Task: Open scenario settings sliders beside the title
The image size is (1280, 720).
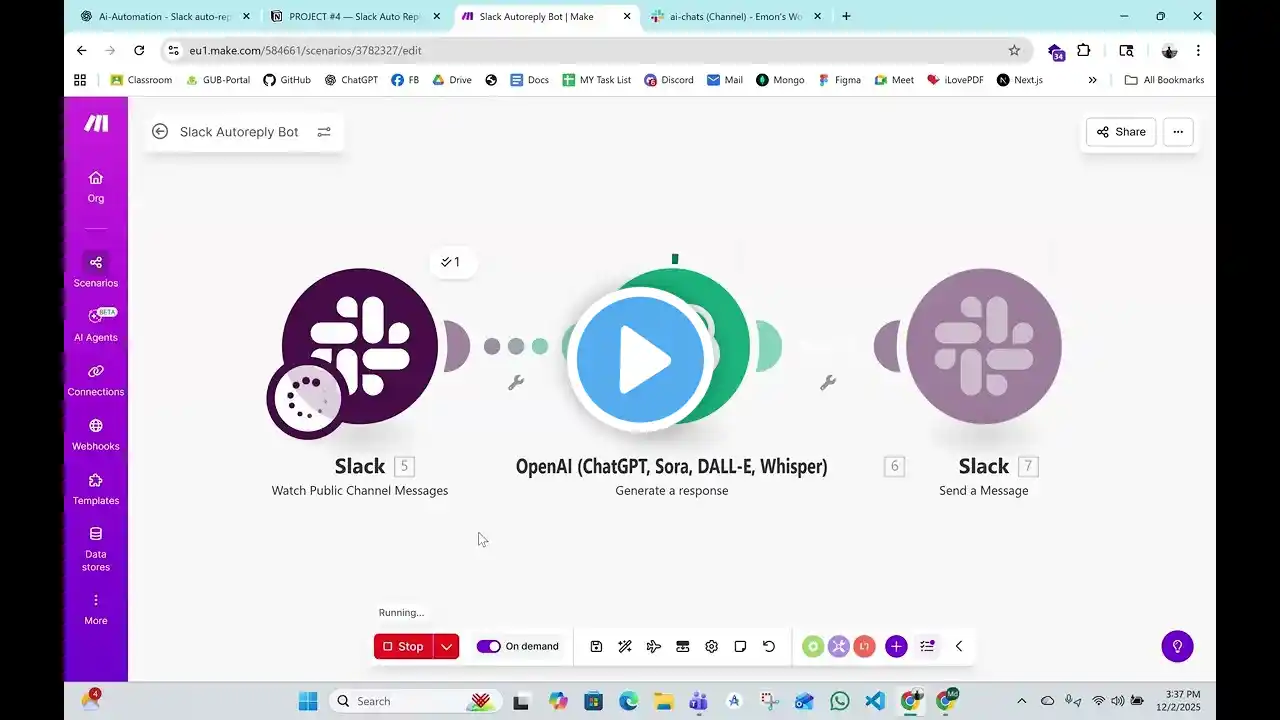Action: (x=324, y=132)
